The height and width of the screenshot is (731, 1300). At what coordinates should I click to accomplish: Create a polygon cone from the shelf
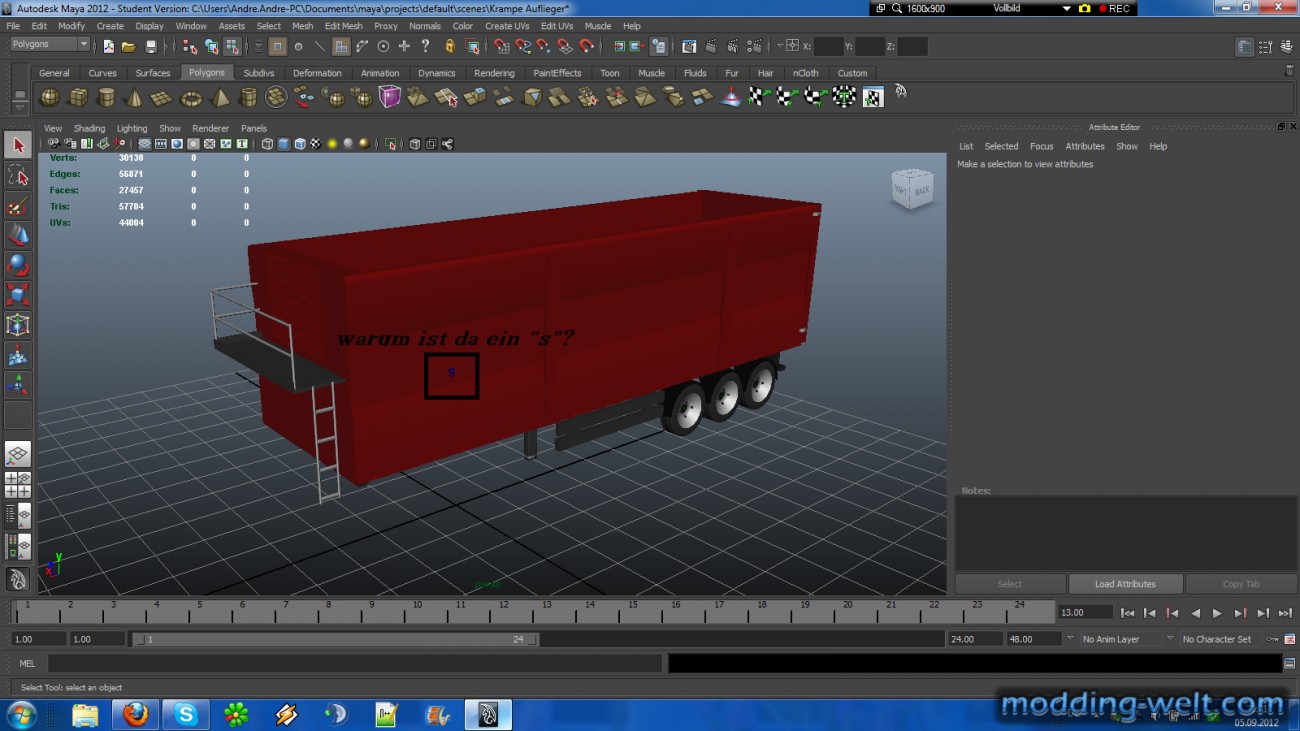point(133,97)
